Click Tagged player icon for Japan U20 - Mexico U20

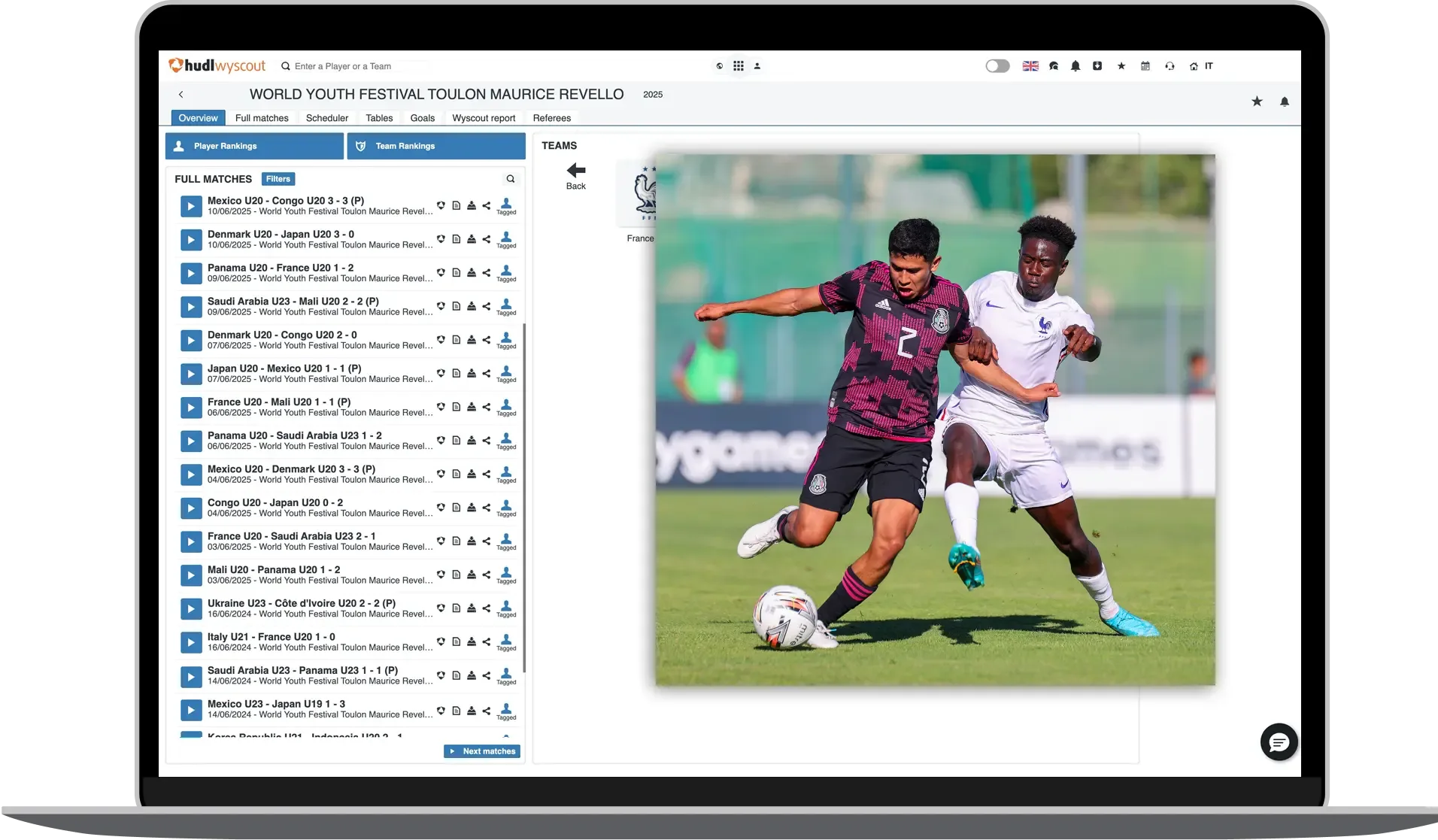[506, 373]
